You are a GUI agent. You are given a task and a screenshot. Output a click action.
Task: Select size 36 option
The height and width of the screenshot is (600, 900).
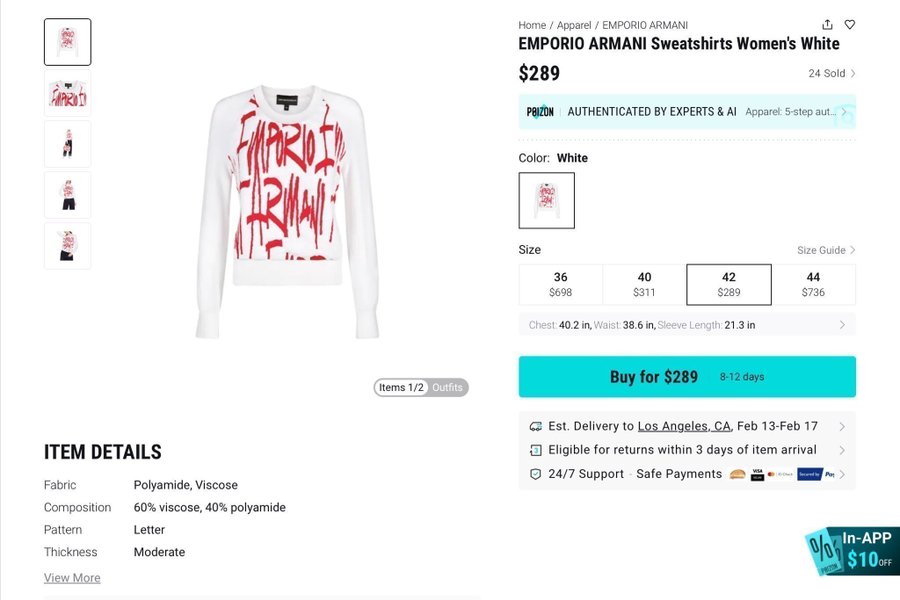click(560, 284)
